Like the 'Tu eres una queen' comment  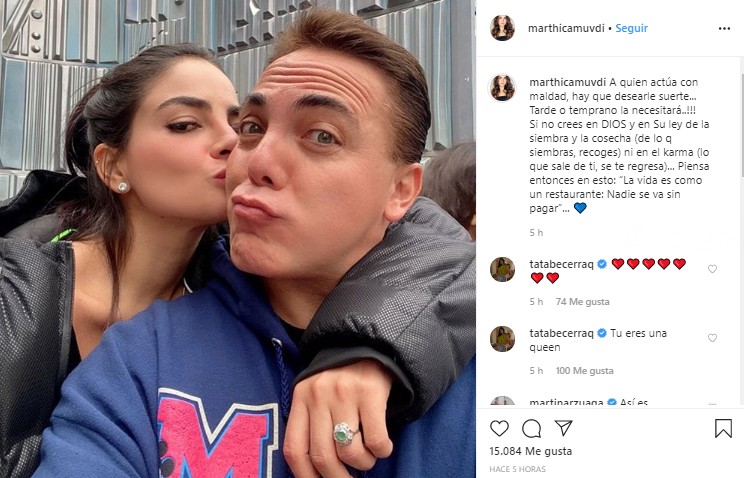point(712,337)
